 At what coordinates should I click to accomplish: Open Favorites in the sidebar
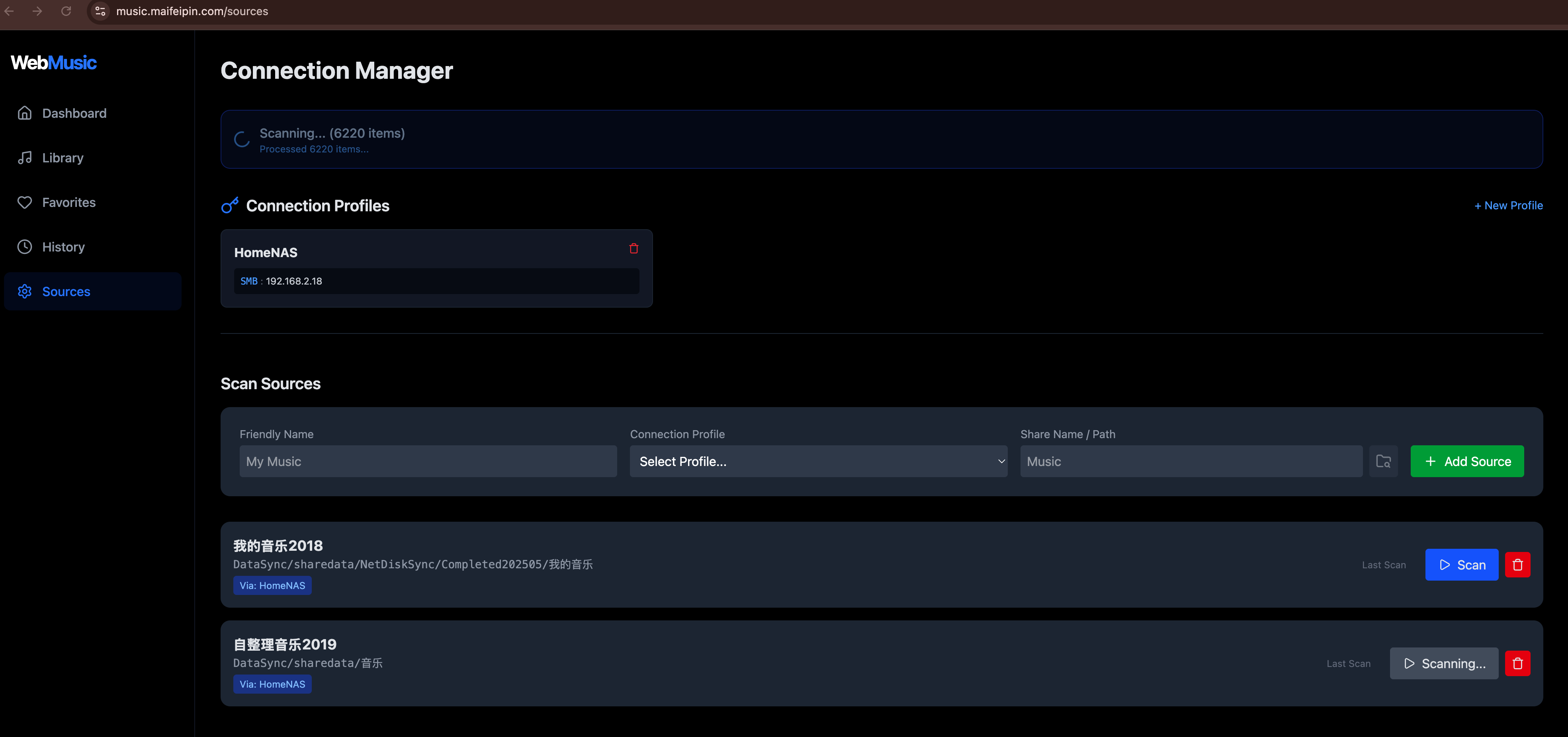click(x=69, y=202)
